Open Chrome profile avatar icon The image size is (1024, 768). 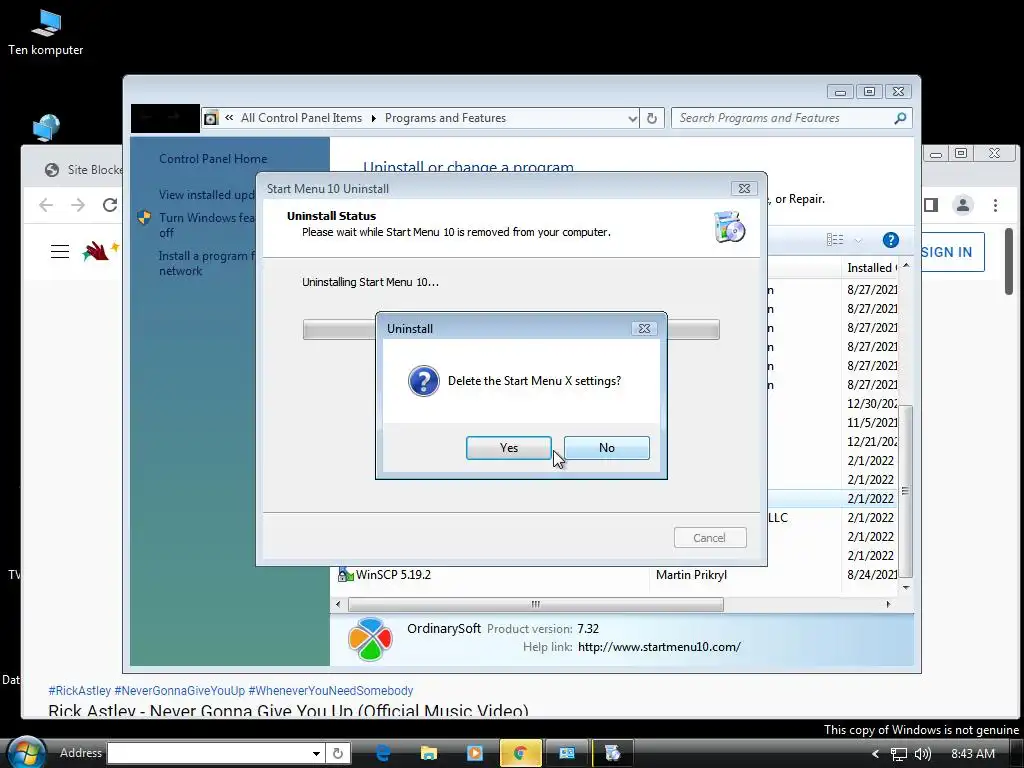[963, 205]
